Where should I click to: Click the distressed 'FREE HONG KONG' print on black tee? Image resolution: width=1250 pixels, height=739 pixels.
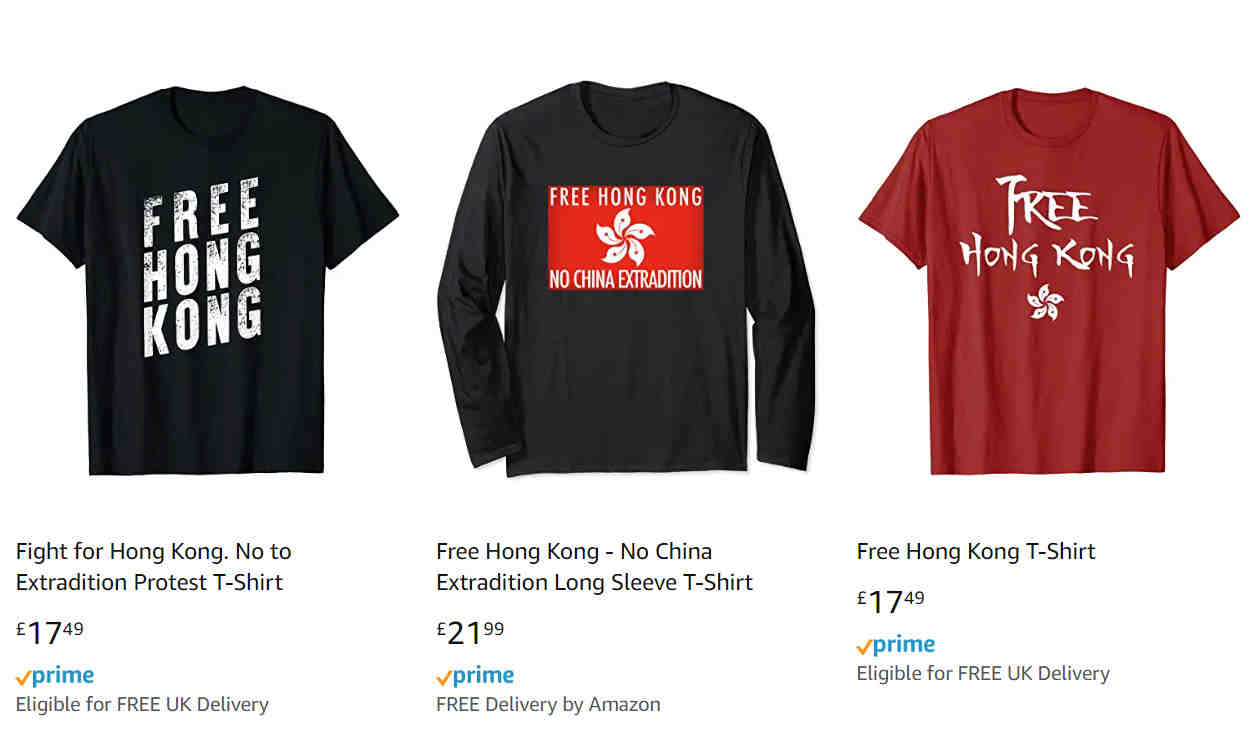click(x=203, y=267)
